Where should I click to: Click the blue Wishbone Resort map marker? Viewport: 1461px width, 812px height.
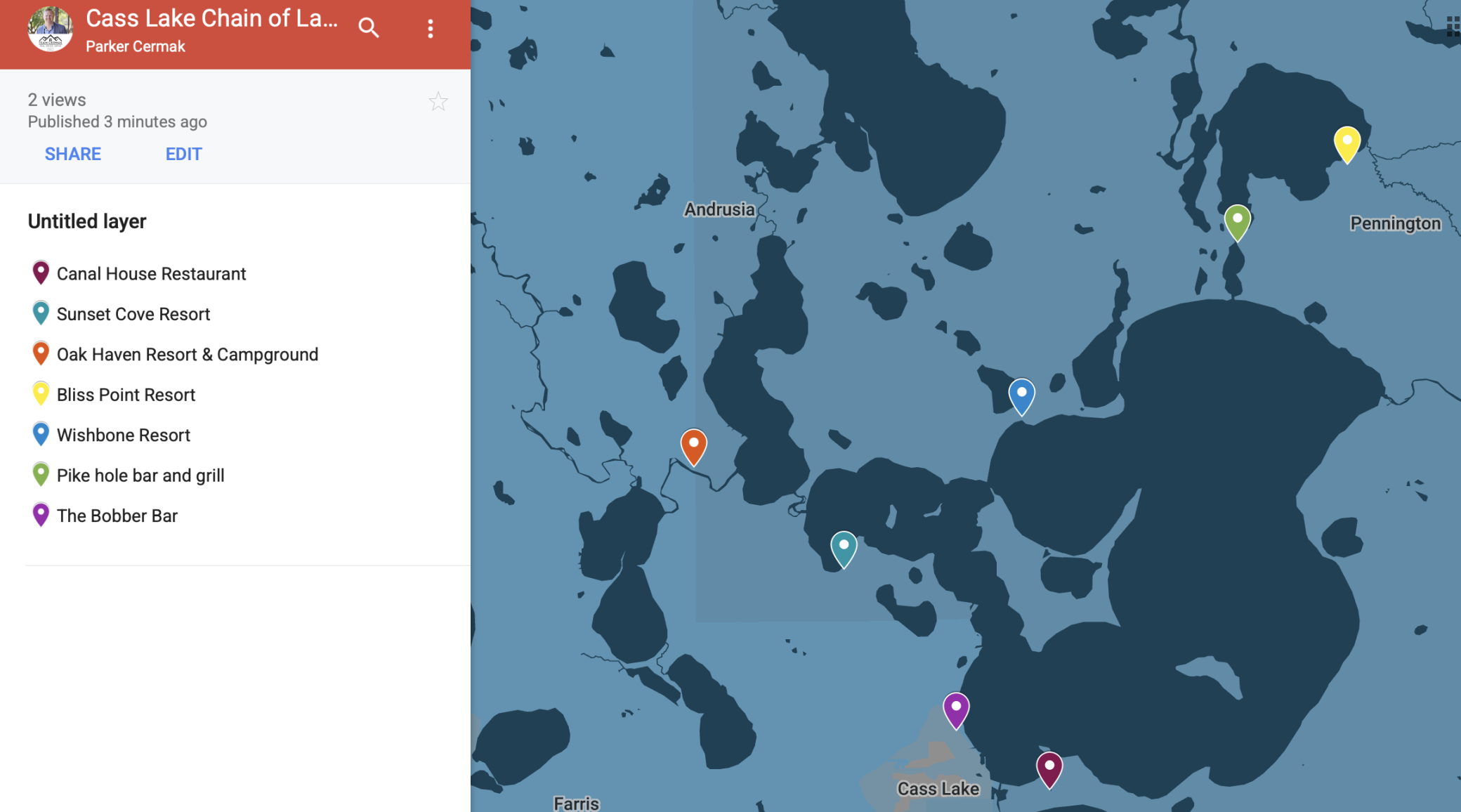click(1022, 396)
